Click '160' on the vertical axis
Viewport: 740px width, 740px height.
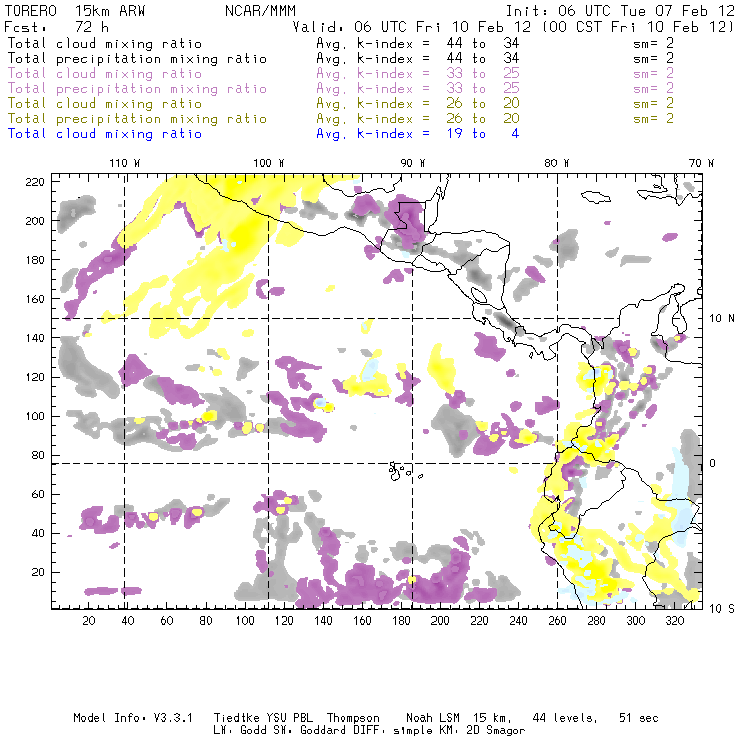pyautogui.click(x=35, y=299)
